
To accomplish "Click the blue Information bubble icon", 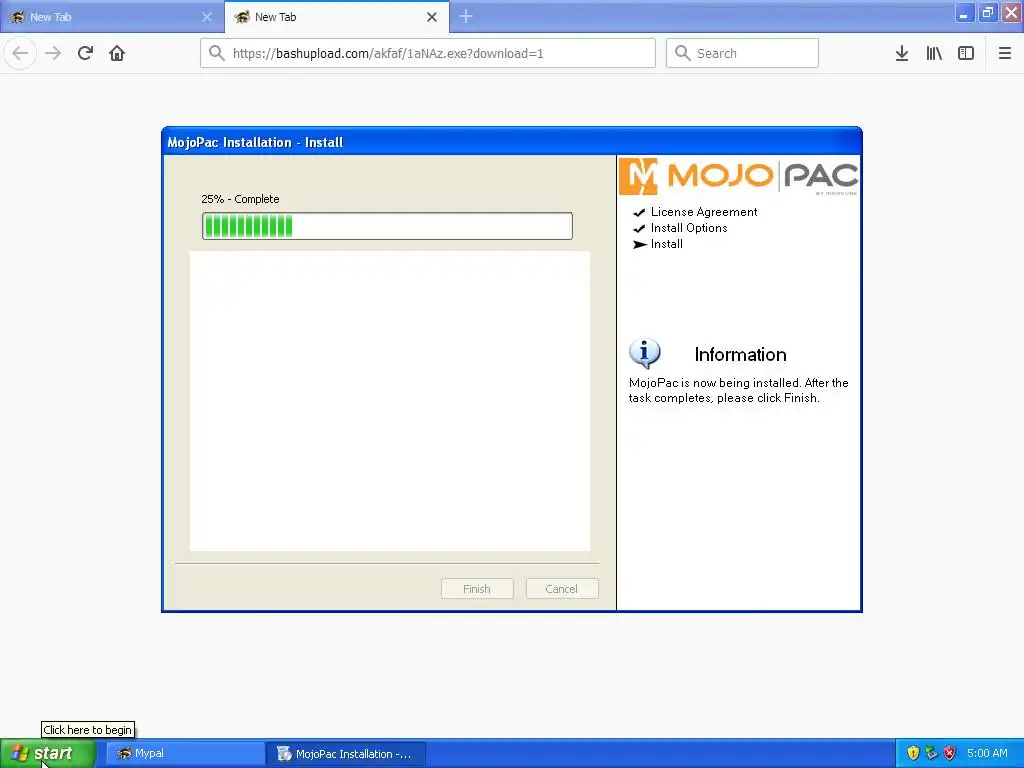I will point(645,353).
